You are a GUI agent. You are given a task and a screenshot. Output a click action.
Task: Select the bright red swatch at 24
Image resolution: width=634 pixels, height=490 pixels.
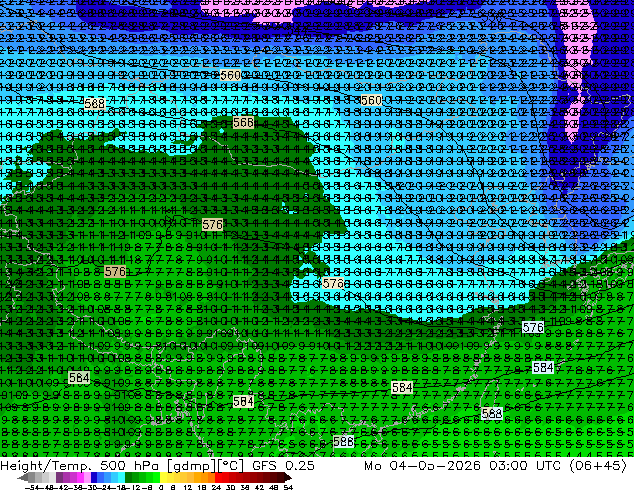[x=218, y=477]
